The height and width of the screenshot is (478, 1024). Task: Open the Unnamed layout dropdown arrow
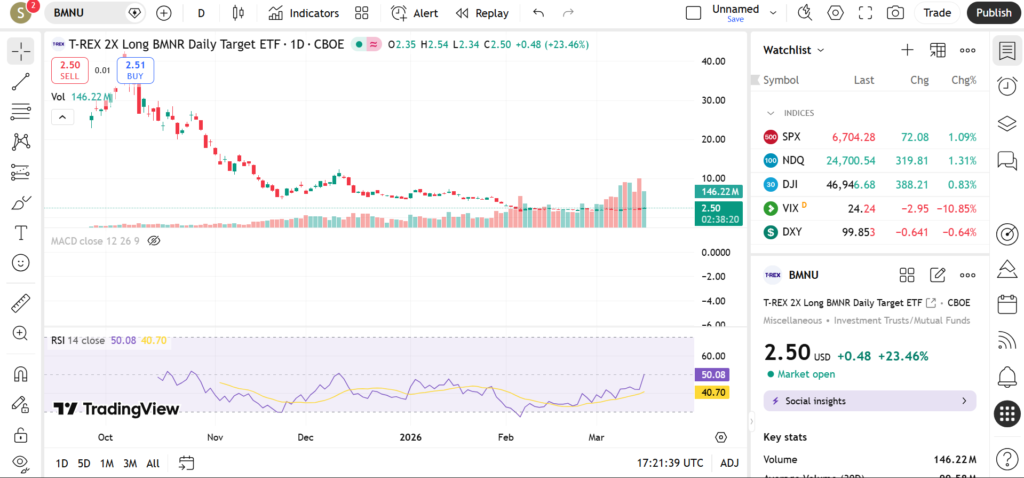(x=773, y=13)
